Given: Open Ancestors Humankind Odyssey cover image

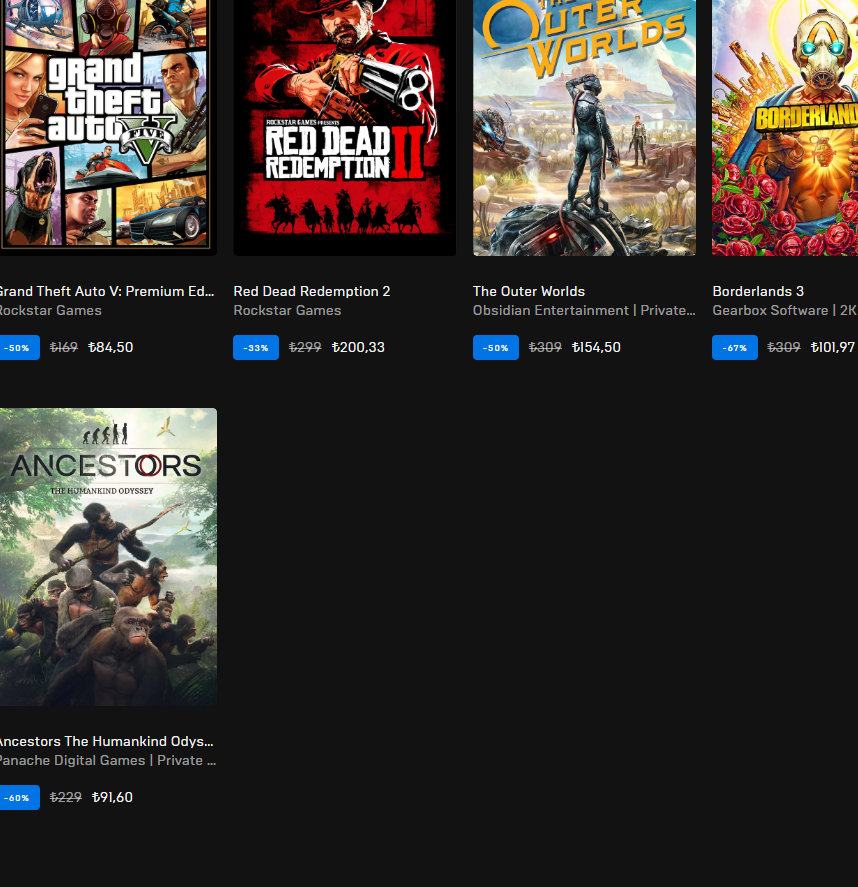Looking at the screenshot, I should coord(108,557).
